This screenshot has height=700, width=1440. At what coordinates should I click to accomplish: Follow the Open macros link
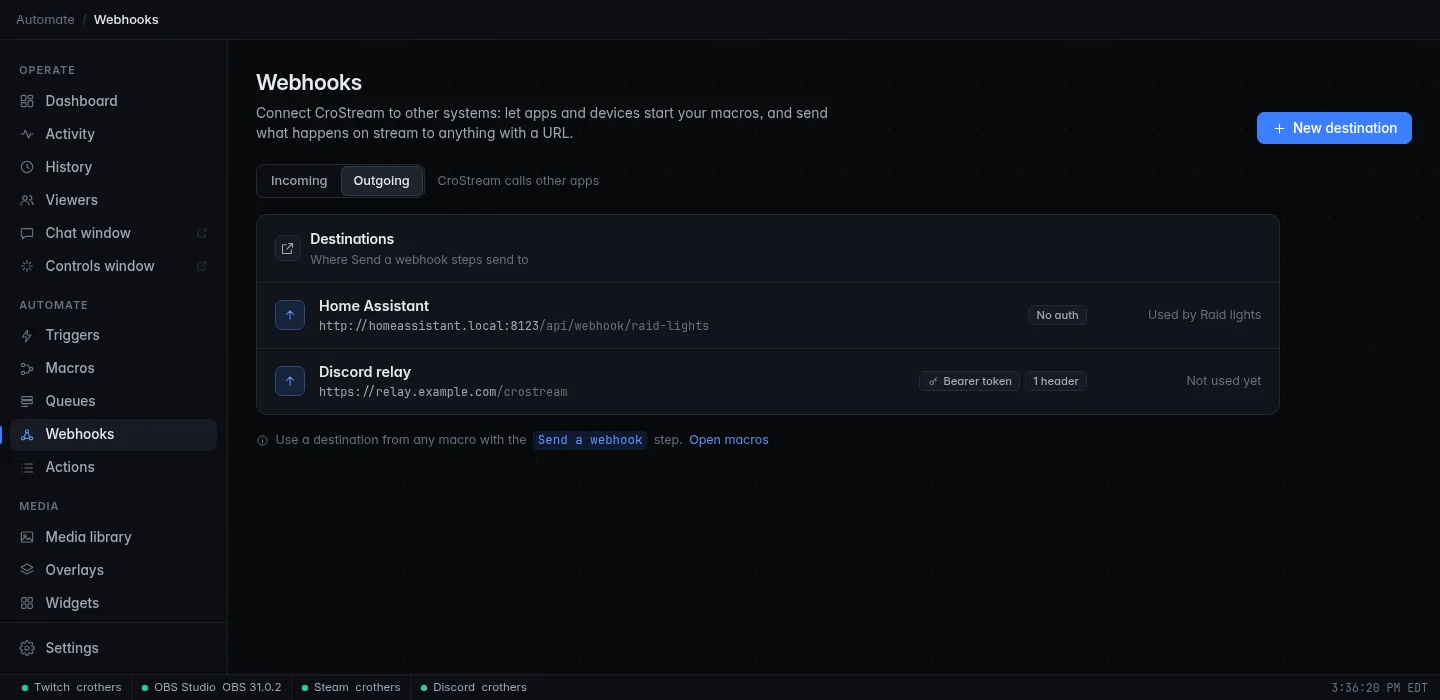pos(729,440)
